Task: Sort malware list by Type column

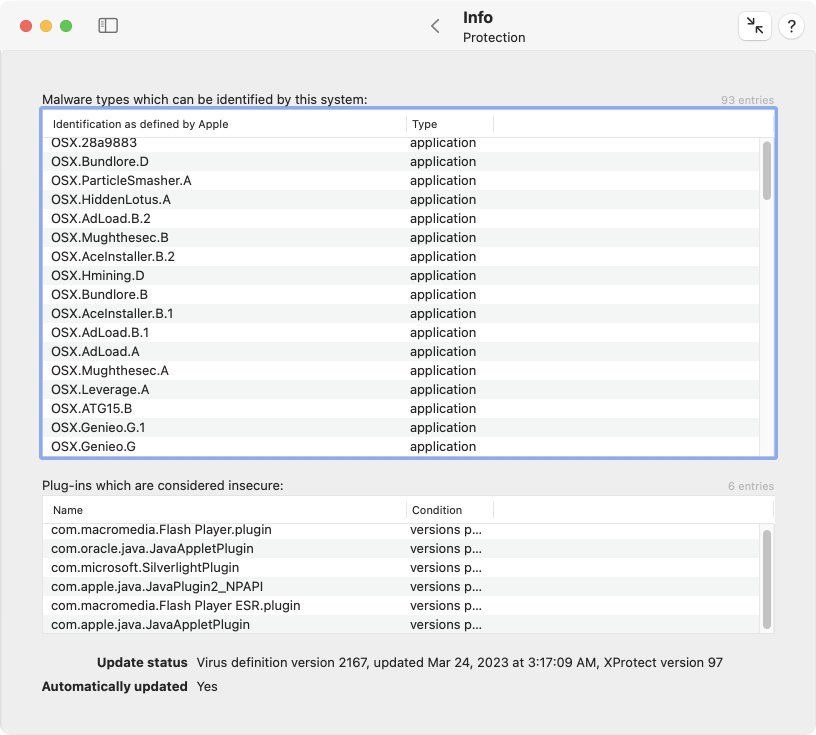Action: click(x=450, y=124)
